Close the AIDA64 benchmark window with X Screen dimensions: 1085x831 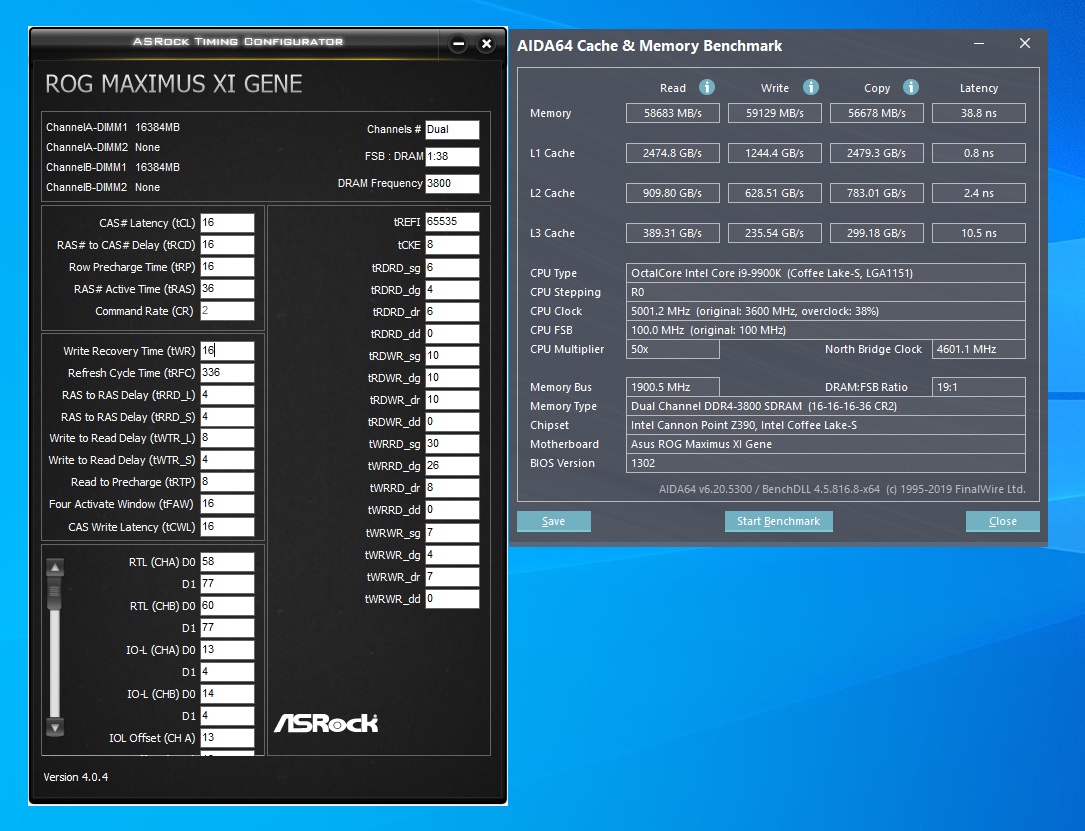pos(1025,44)
